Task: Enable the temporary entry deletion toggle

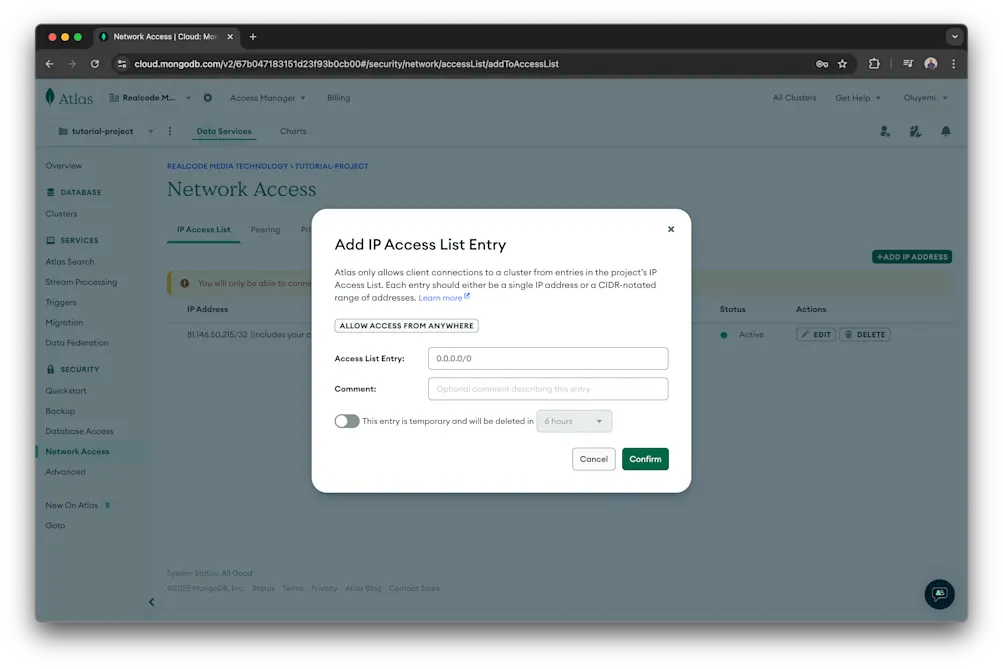Action: pos(346,421)
